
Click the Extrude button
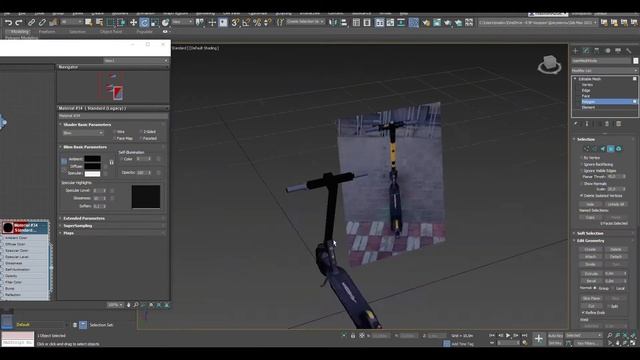coord(591,273)
